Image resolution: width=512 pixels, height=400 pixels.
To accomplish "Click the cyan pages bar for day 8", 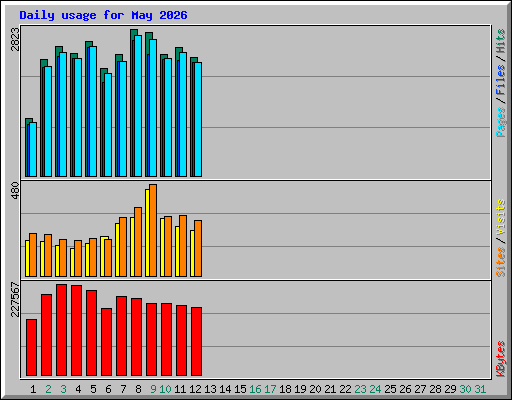I will (138, 106).
